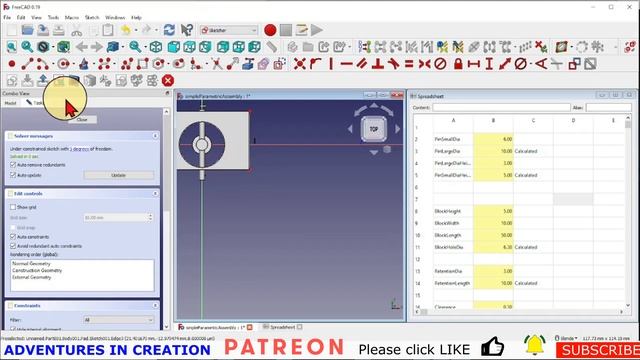Select the Create polyline tool
This screenshot has width=640, height=360.
127,64
